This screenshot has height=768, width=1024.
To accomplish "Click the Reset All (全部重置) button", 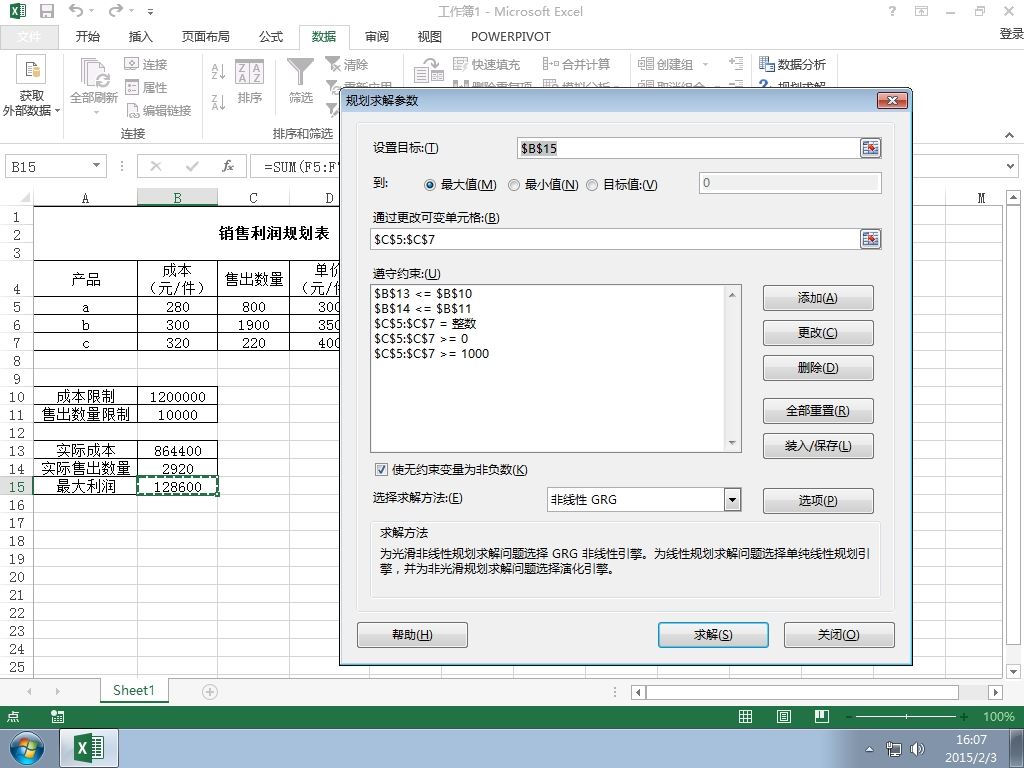I will pos(818,411).
